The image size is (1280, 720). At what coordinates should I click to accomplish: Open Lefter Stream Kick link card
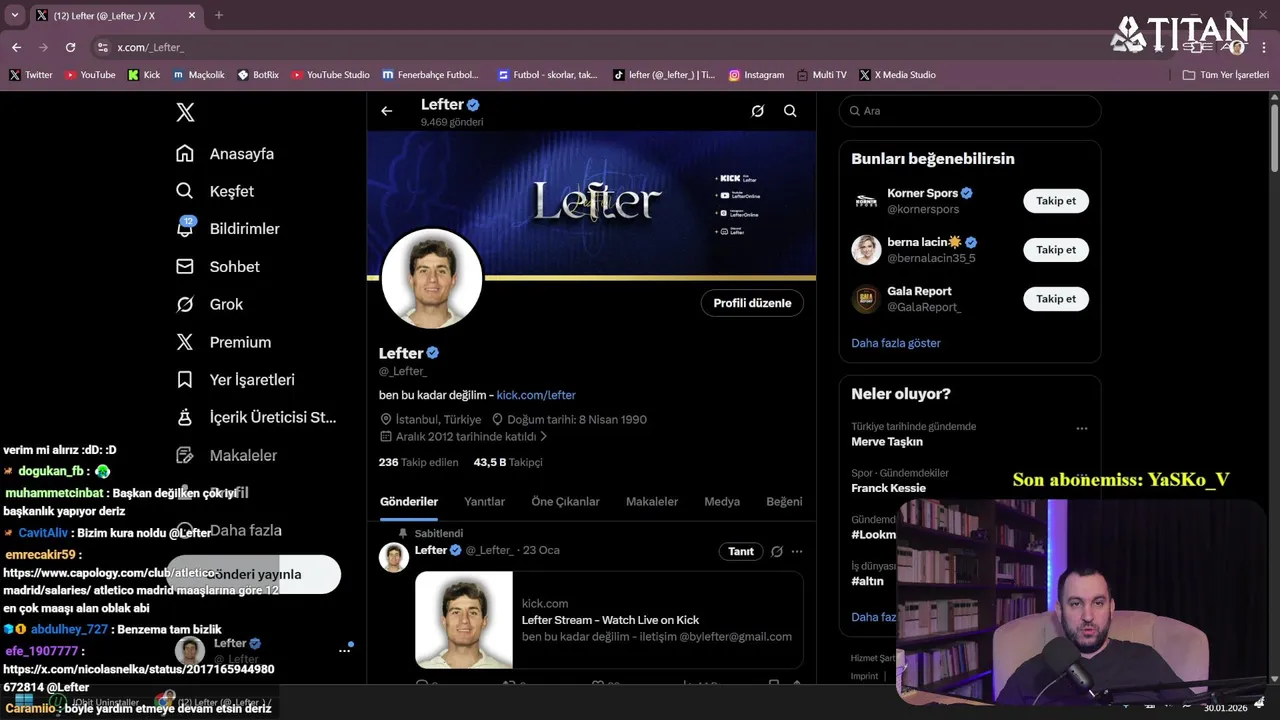click(x=609, y=620)
